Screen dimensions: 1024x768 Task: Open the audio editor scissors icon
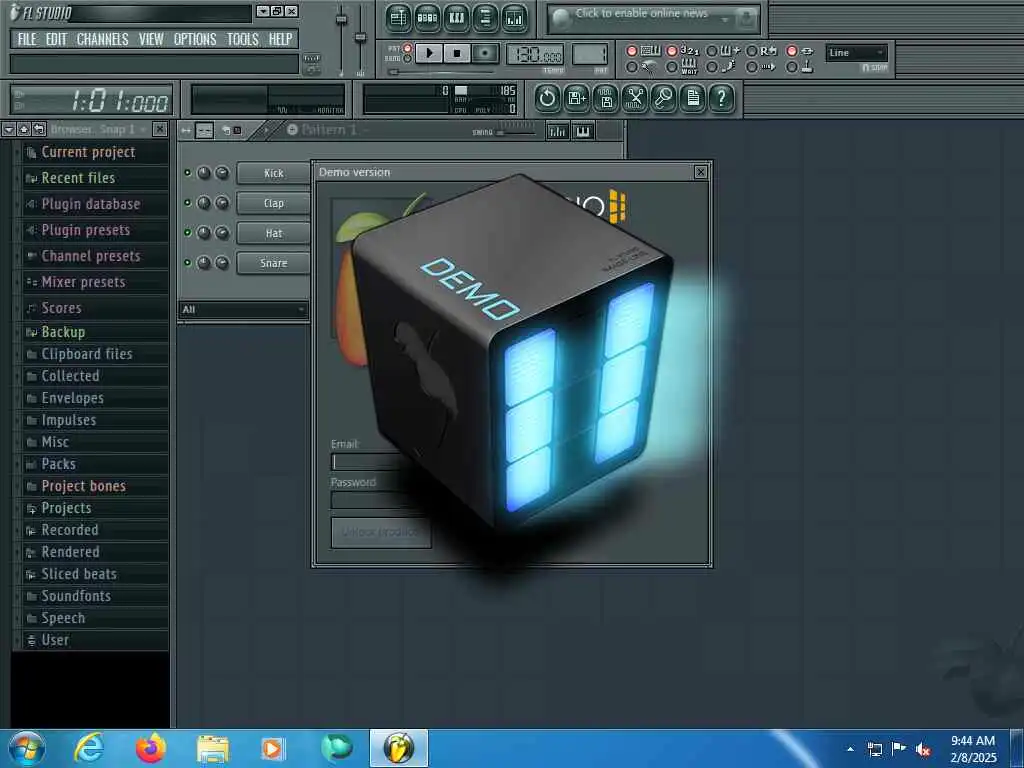635,99
